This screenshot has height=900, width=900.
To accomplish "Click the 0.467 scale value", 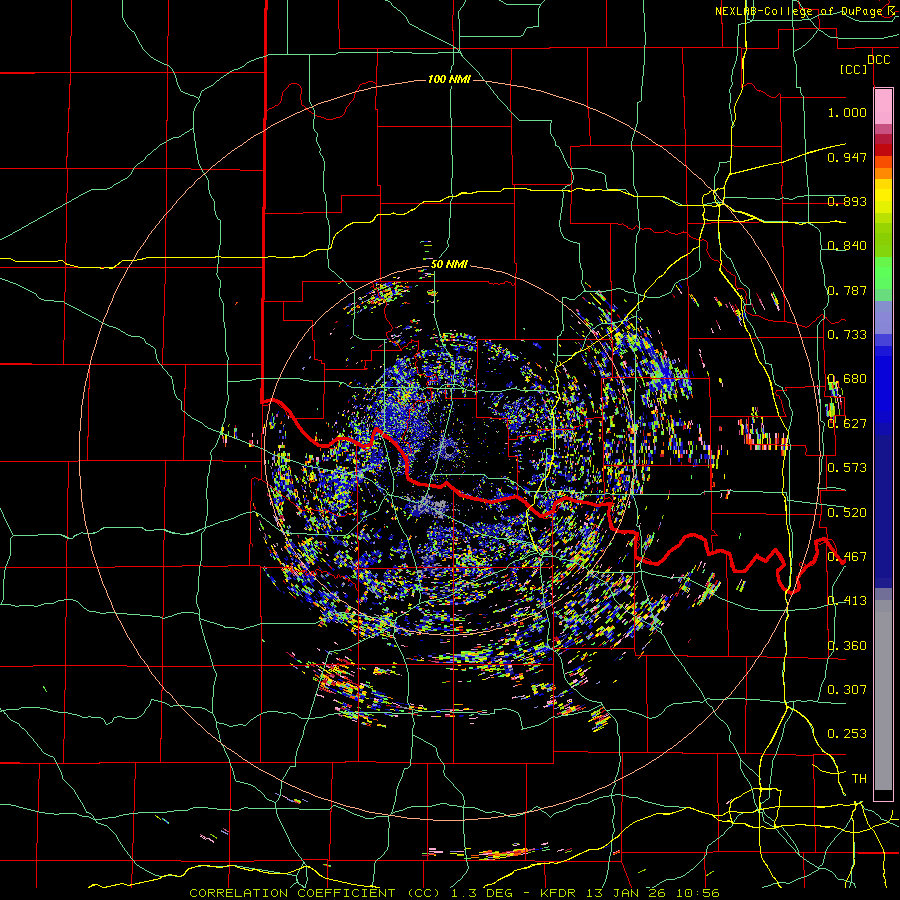I will (847, 557).
